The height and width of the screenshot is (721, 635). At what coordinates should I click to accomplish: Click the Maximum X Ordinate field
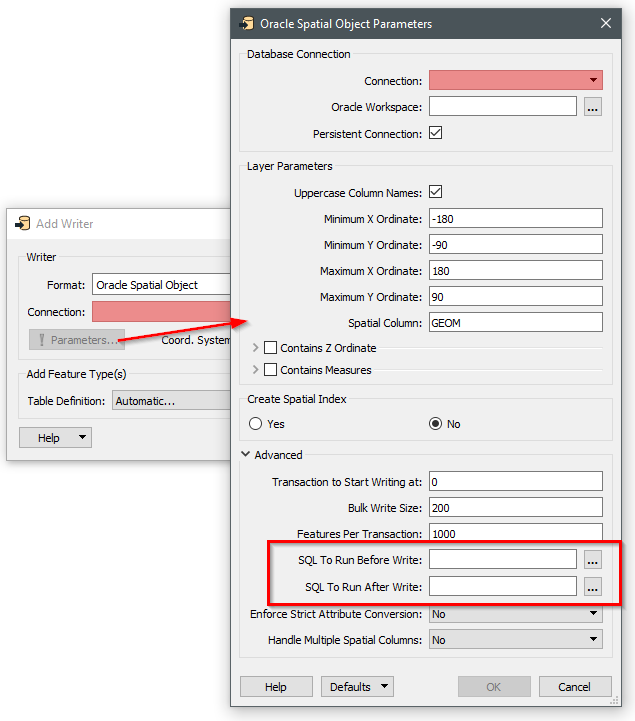515,271
